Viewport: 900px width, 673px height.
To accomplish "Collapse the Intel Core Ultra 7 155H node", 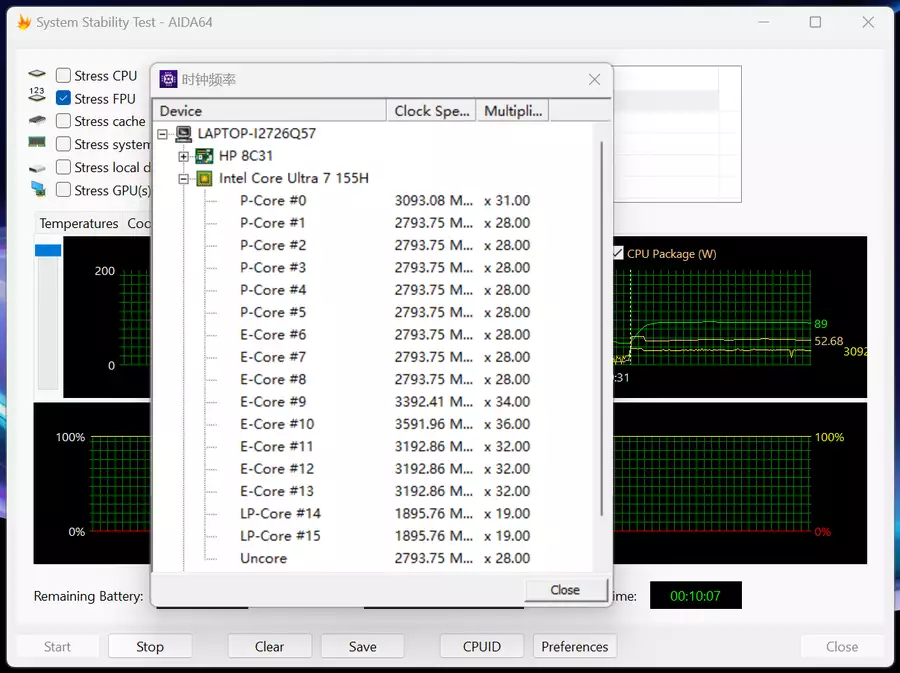I will pos(184,179).
